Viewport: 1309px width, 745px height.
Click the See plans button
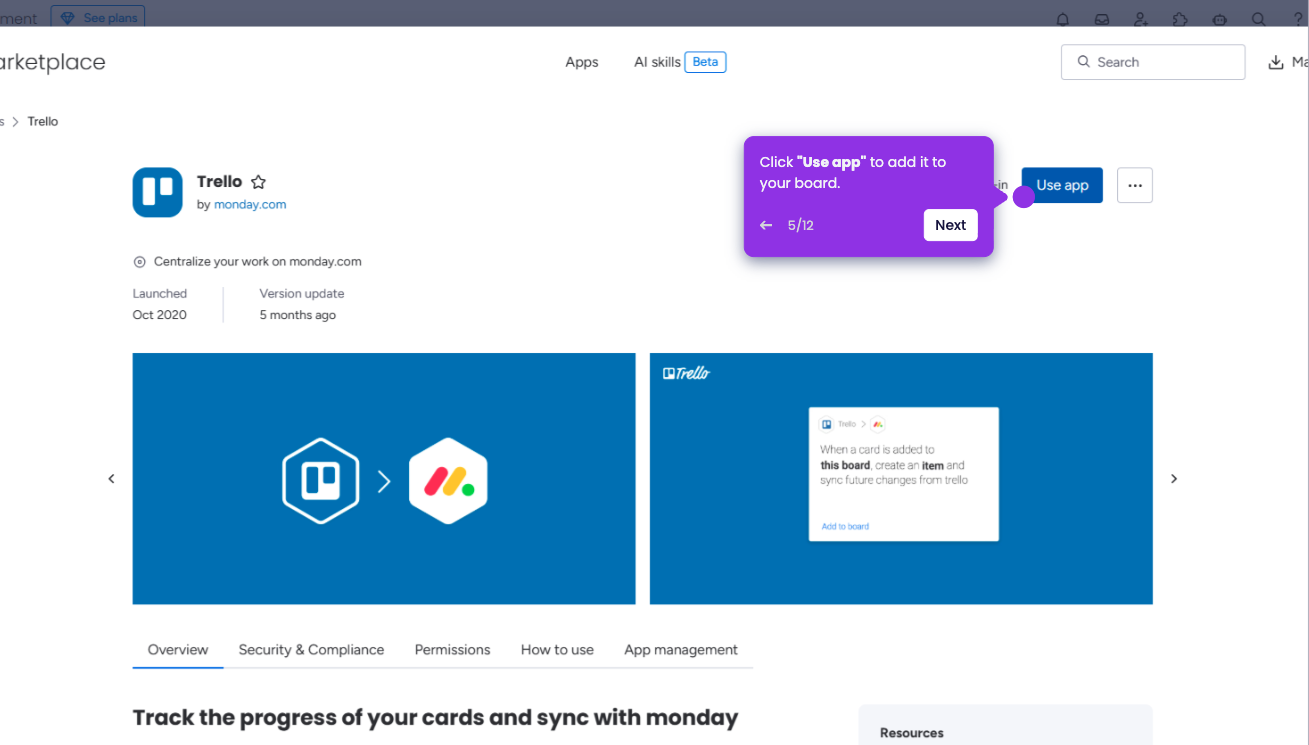[98, 18]
